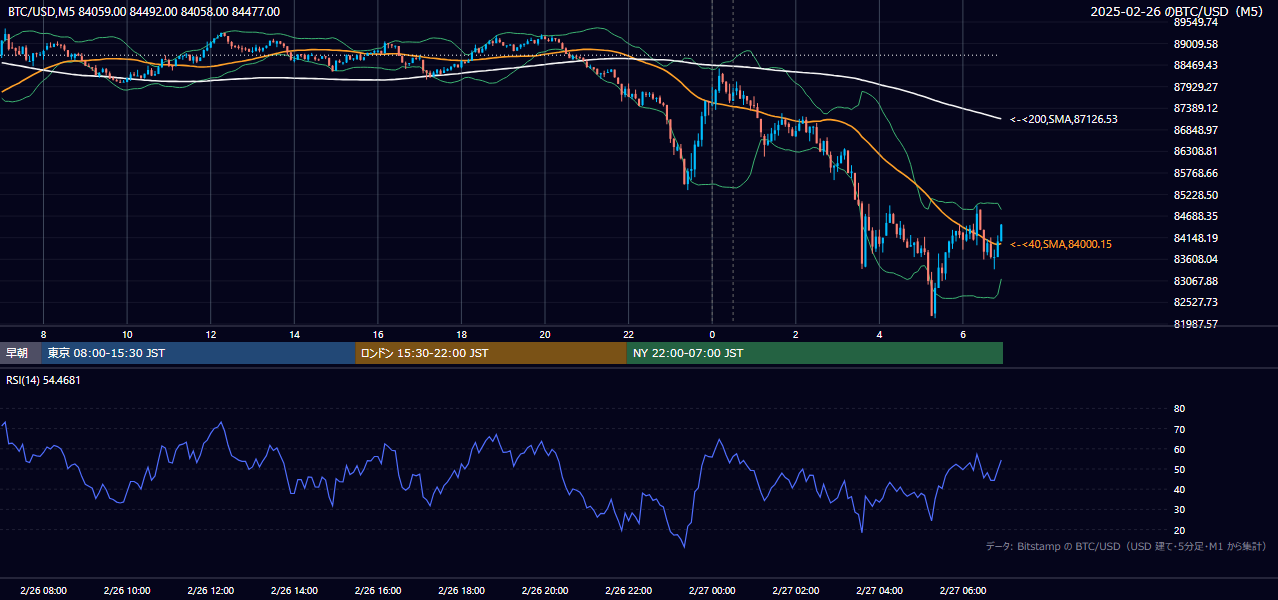Click the price axis value 83067.88

1195,281
